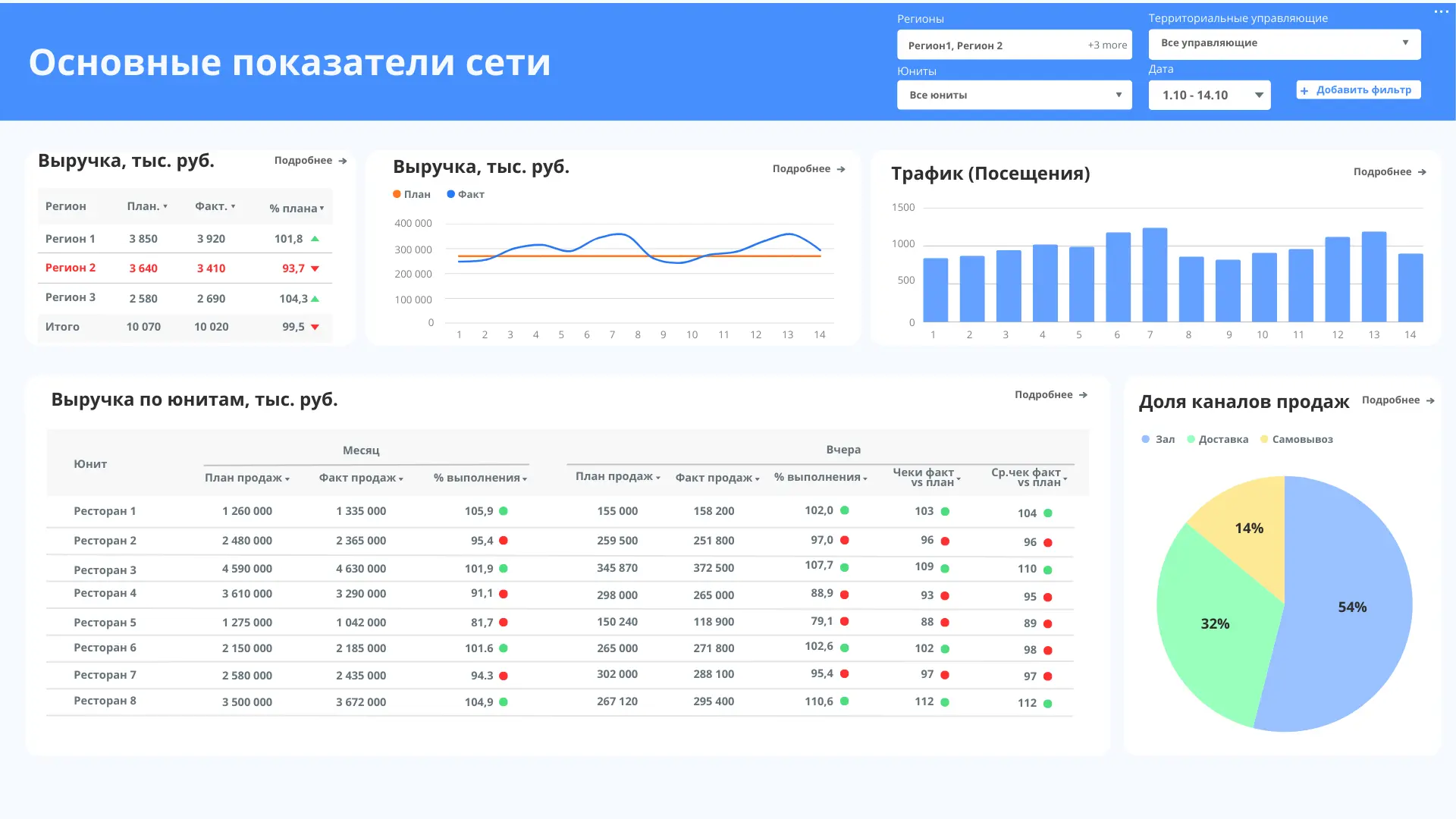Screen dimensions: 1456x819
Task: Open the % плана column sort menu
Action: 322,206
